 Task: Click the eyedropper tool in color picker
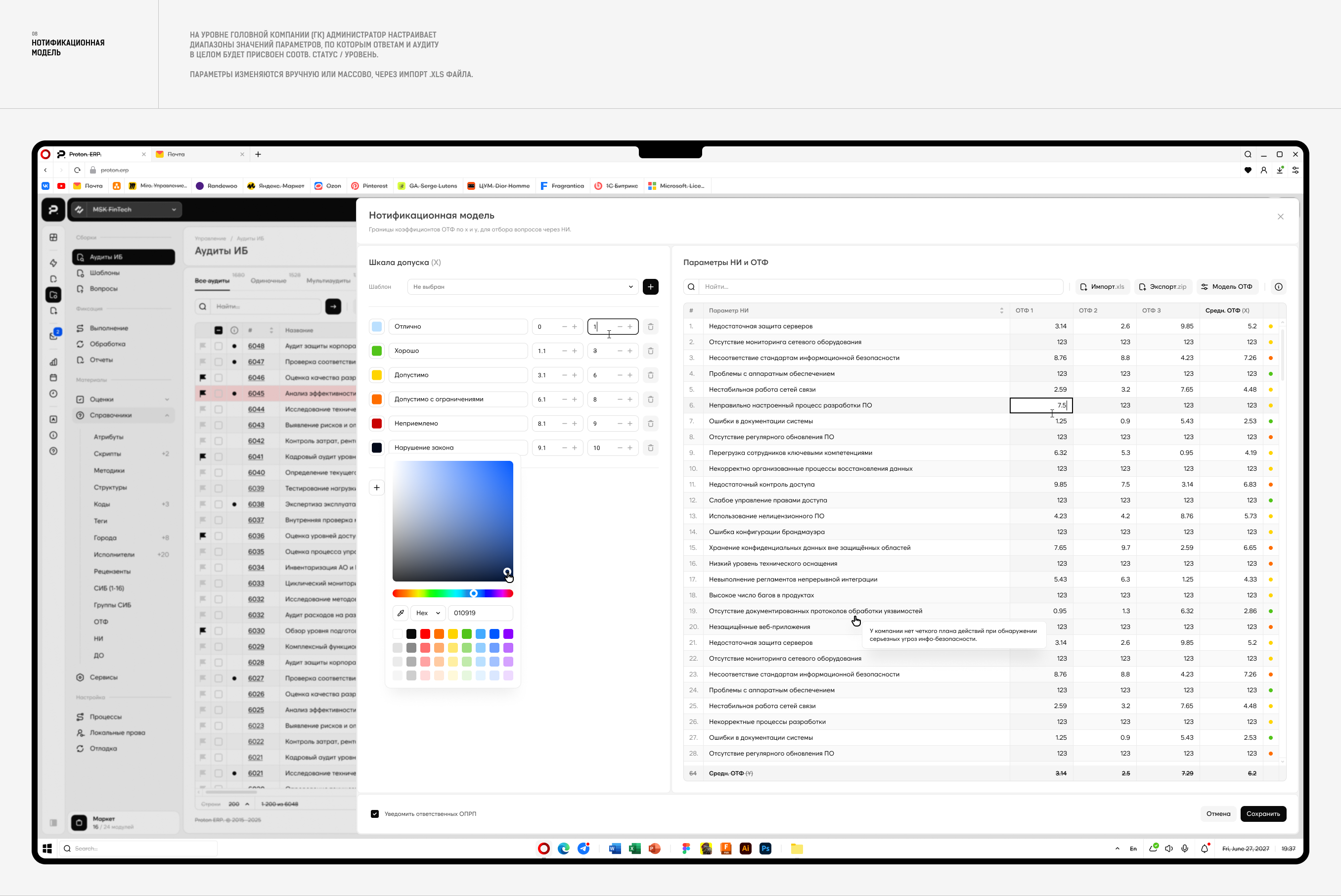click(401, 613)
